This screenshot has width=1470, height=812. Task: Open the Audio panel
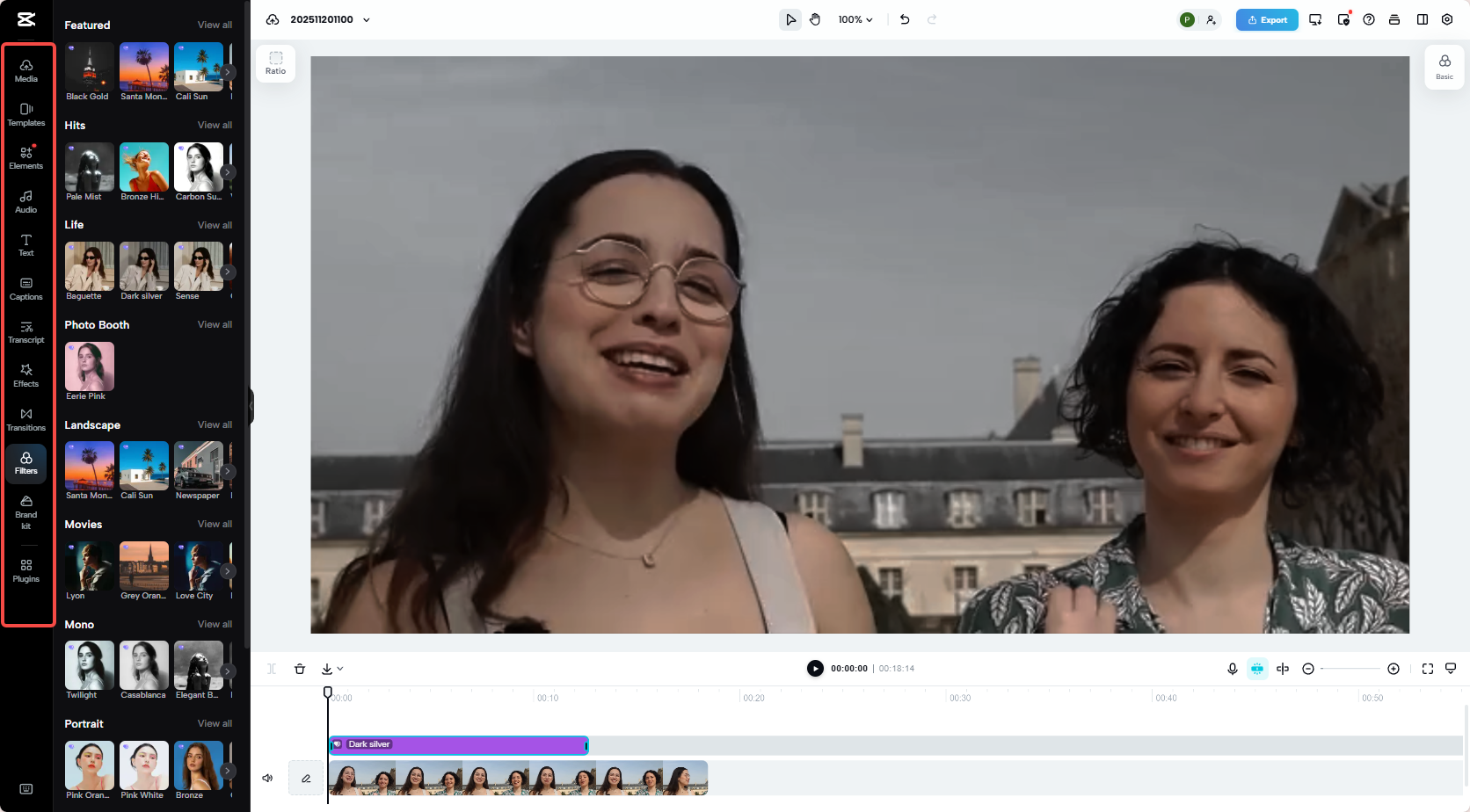point(25,201)
